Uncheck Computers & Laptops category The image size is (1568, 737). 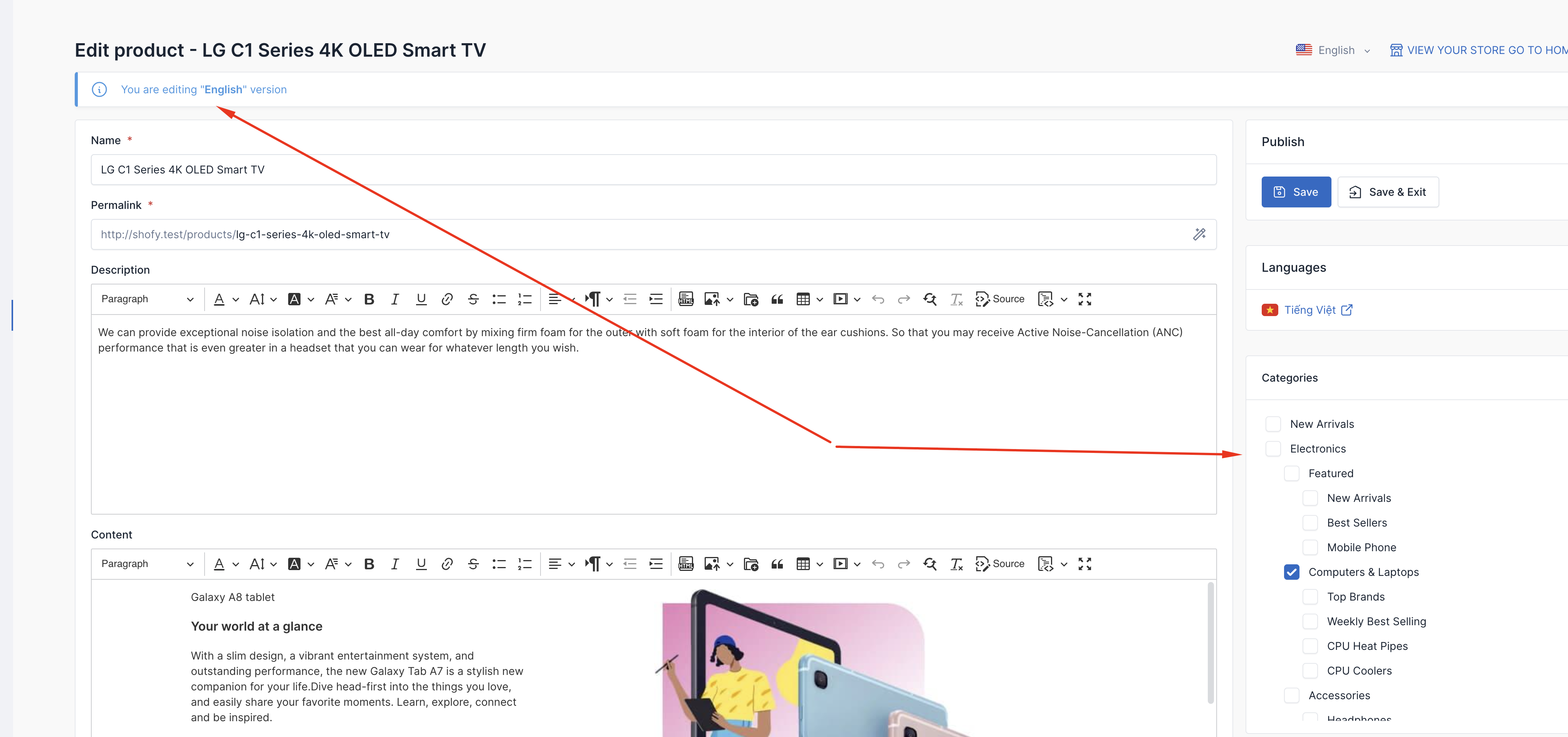coord(1292,572)
